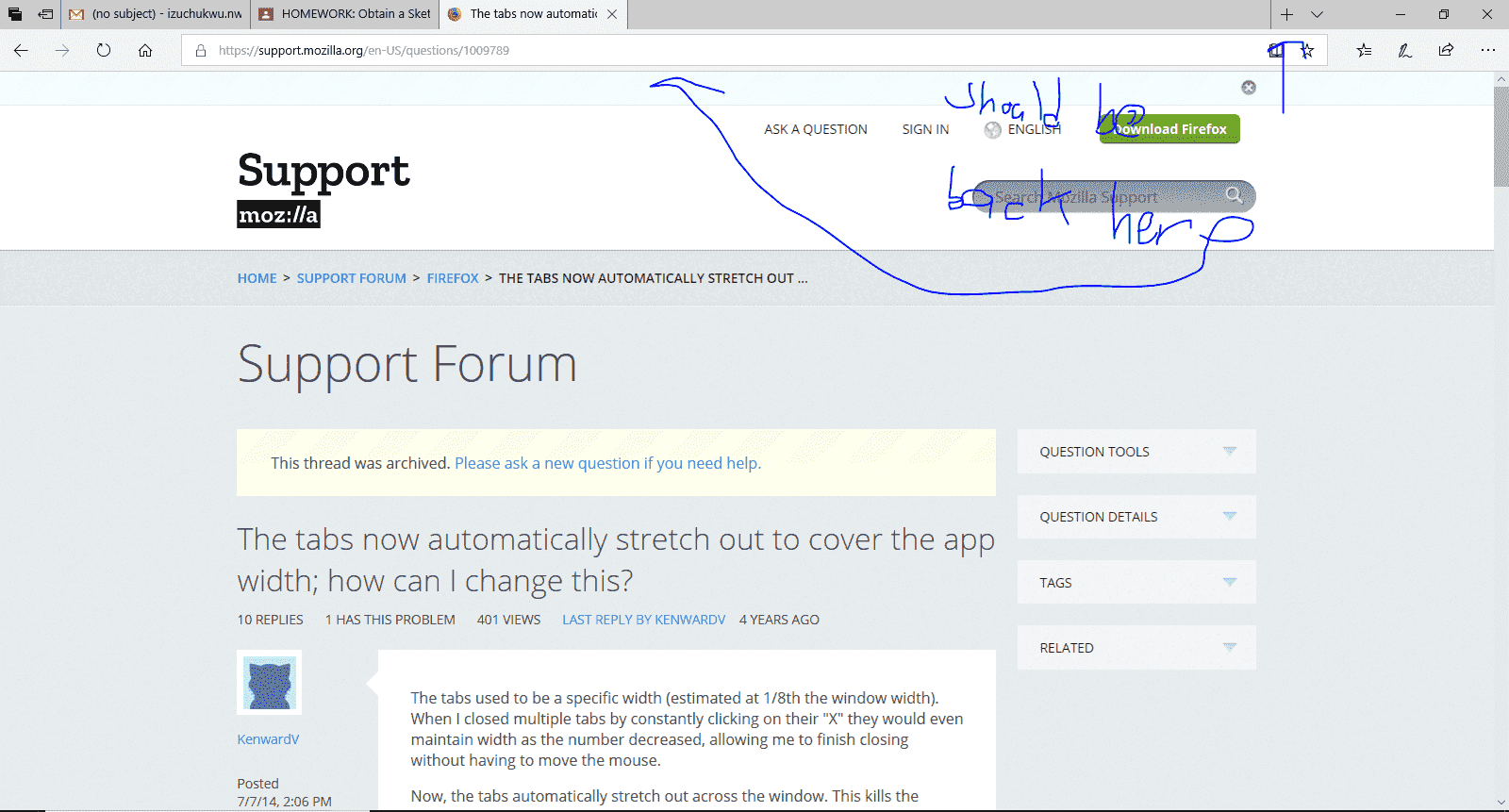Add page to favorites with star icon
Screen dimensions: 1509x812
coord(1307,51)
